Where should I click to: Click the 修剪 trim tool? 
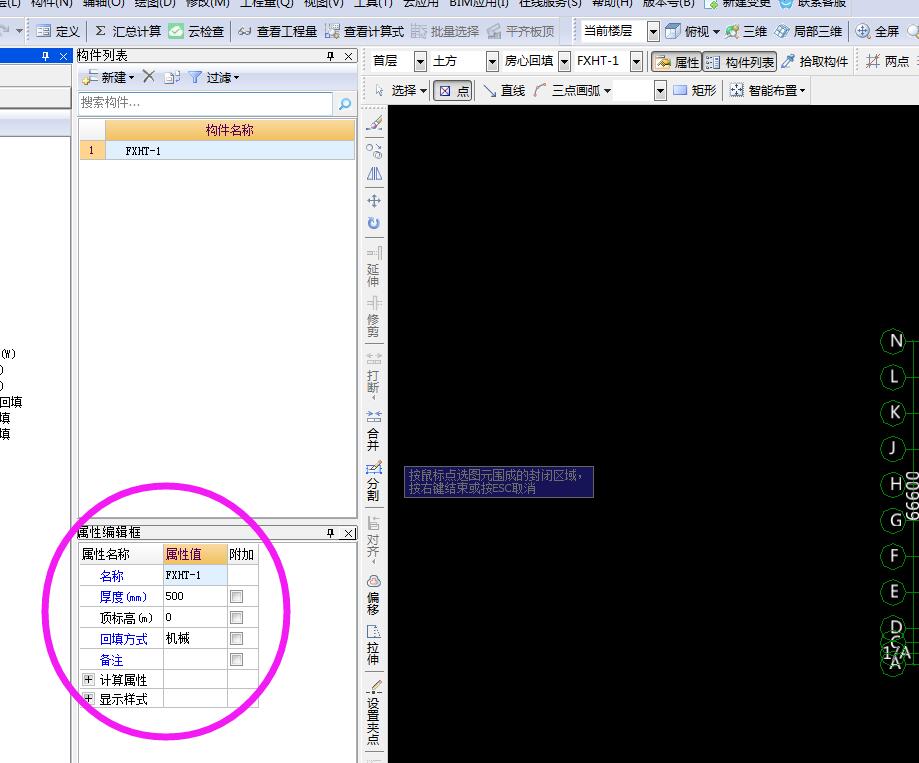tap(373, 317)
